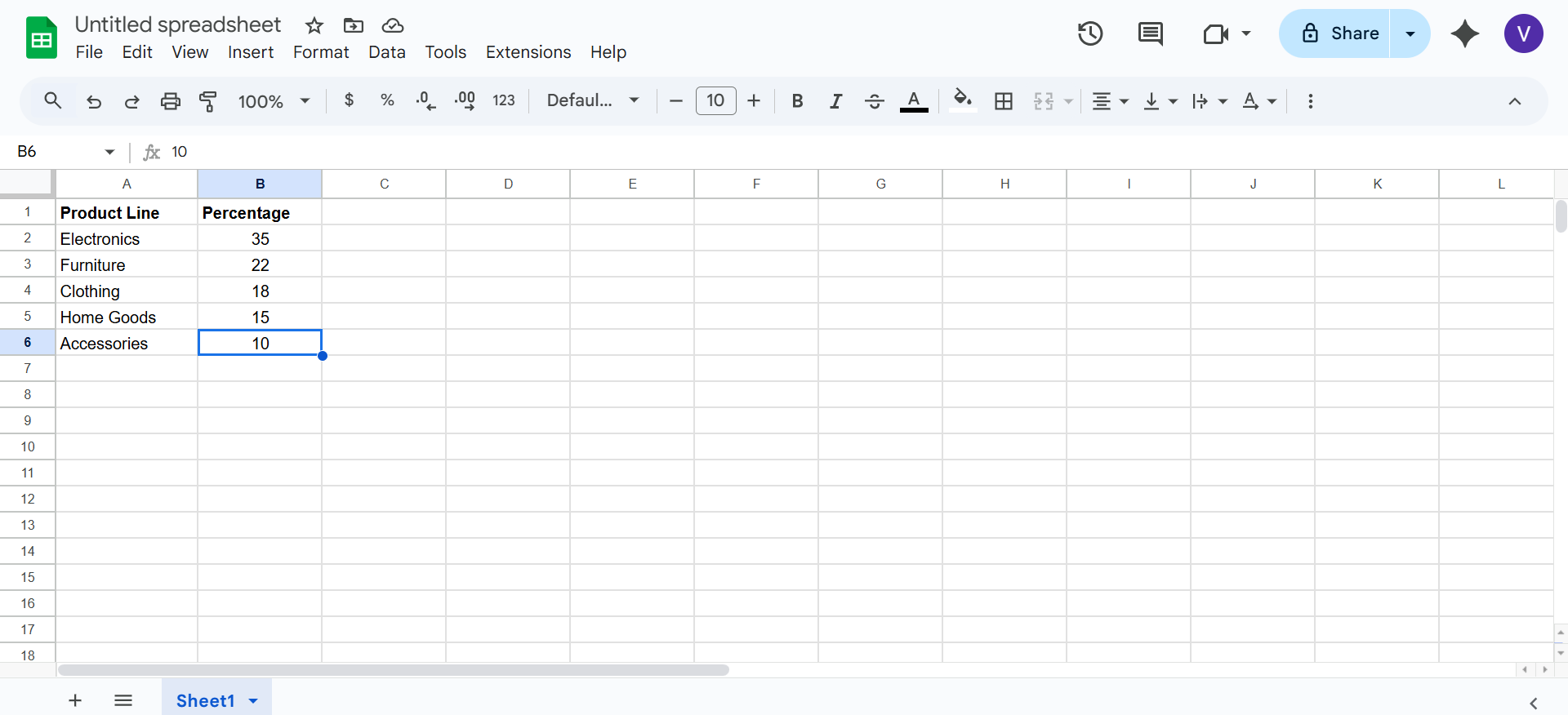Increase font size with plus button
1568x715 pixels.
coord(754,101)
